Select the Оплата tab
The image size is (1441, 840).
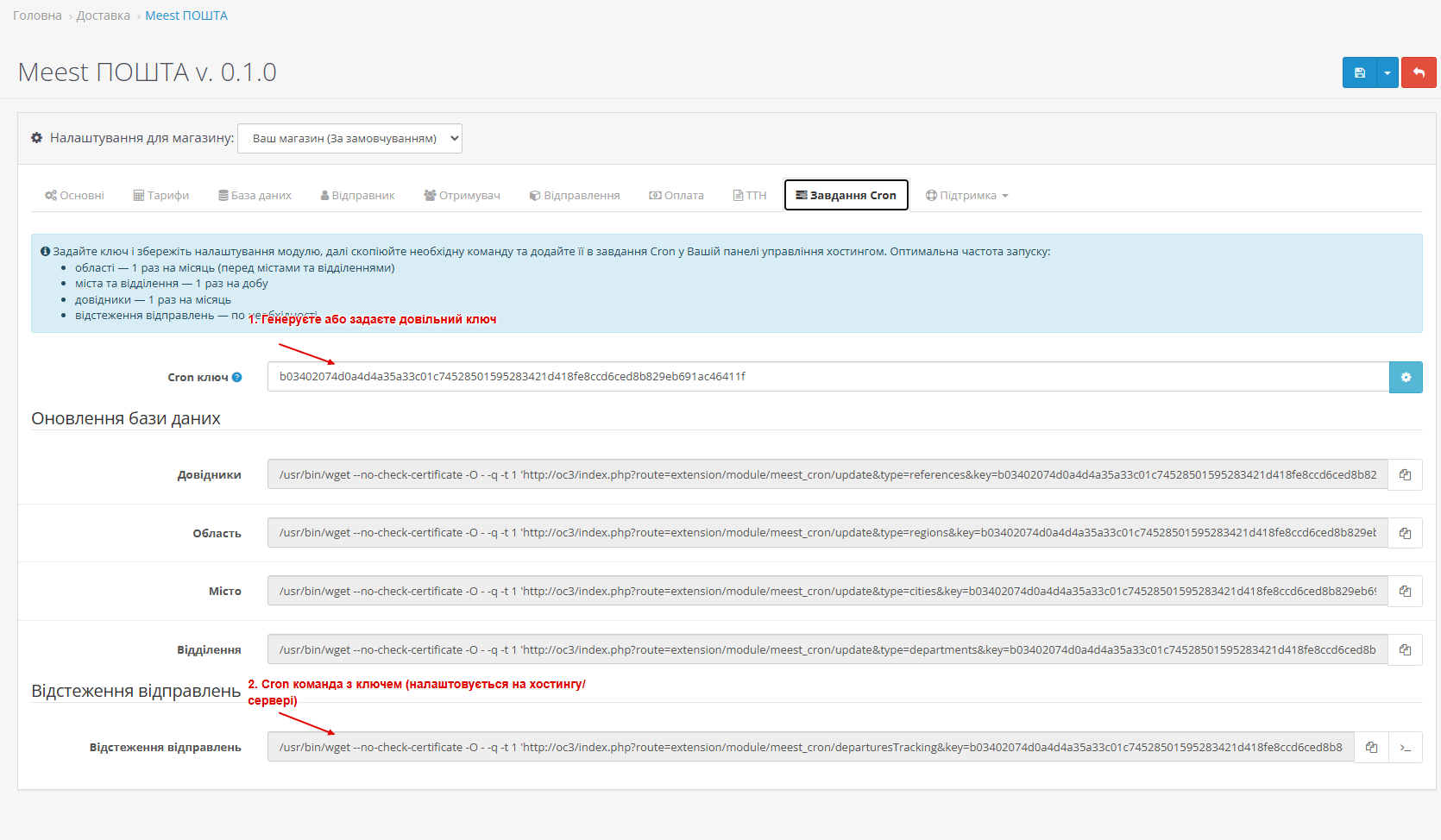pyautogui.click(x=676, y=196)
